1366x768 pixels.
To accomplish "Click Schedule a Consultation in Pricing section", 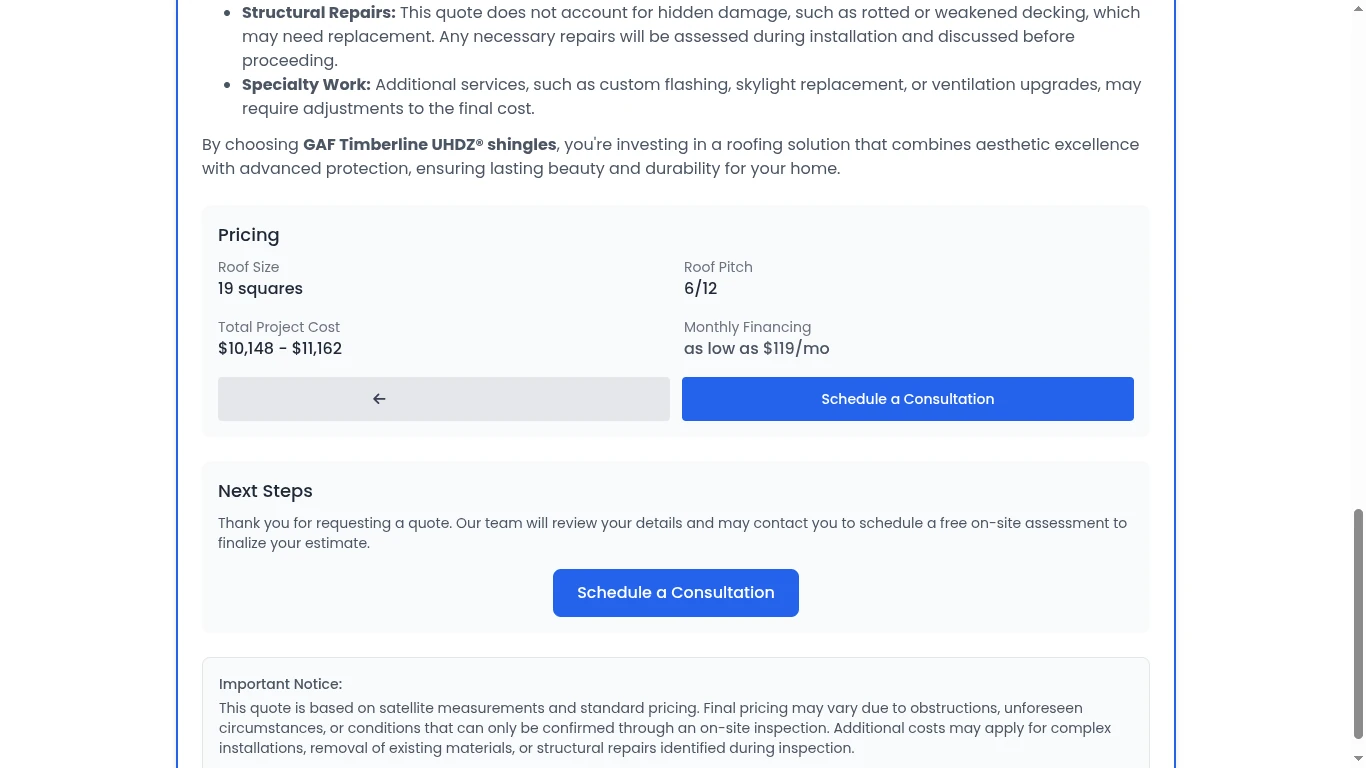I will pyautogui.click(x=907, y=399).
